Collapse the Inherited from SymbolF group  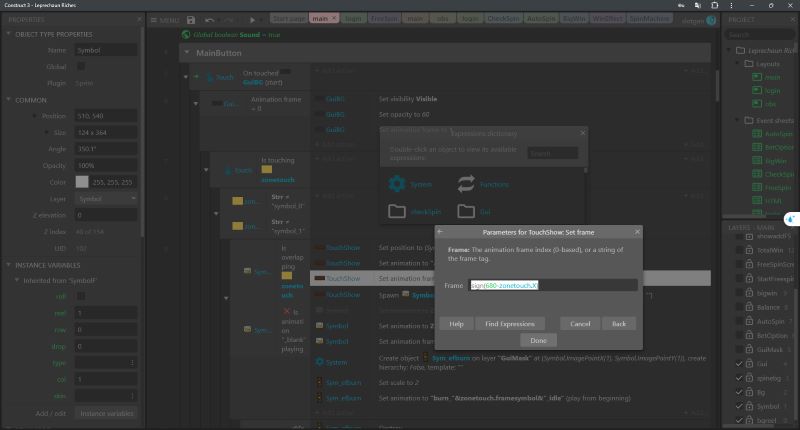(x=16, y=280)
